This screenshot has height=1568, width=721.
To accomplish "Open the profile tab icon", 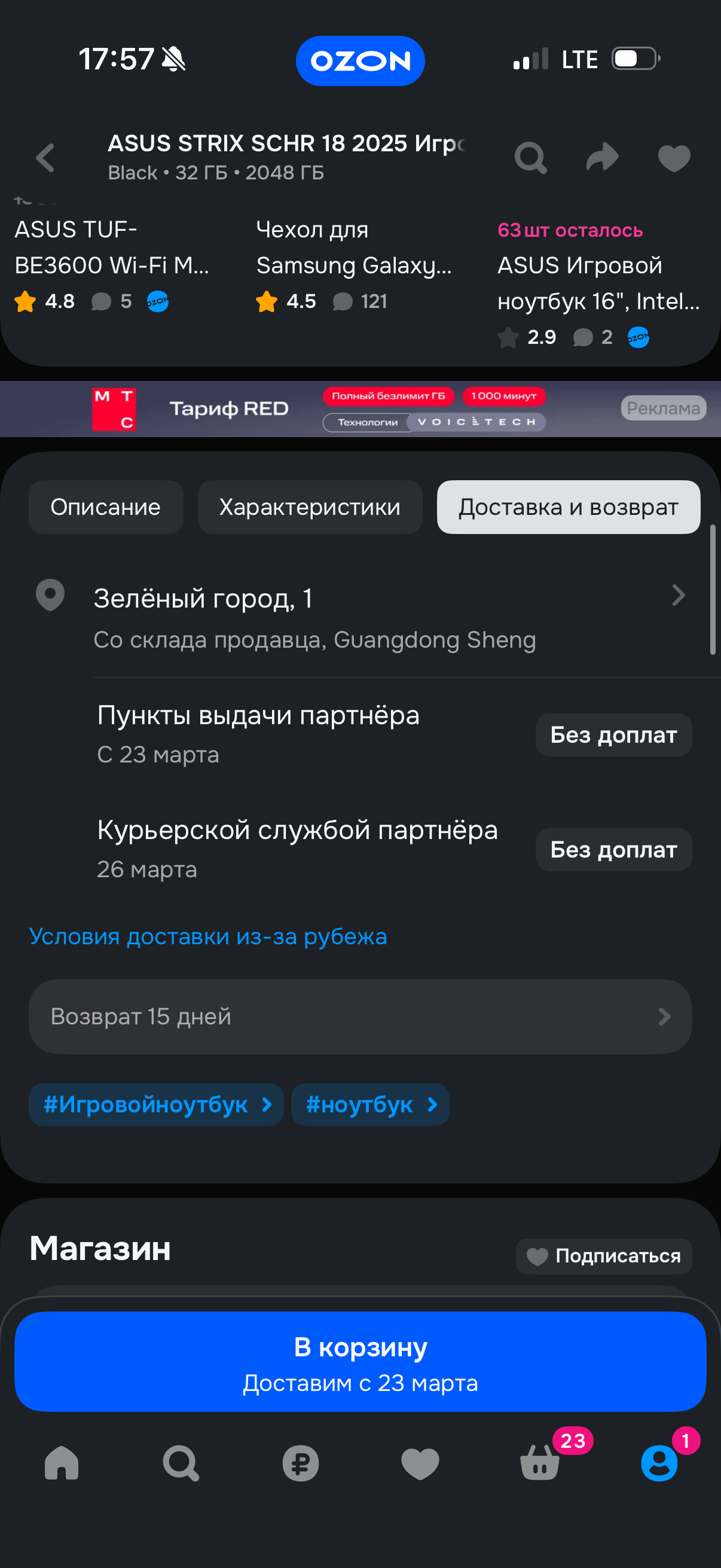I will click(659, 1463).
